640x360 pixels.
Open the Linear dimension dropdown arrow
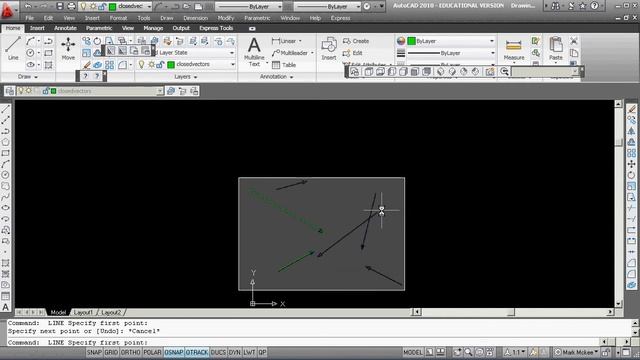300,41
